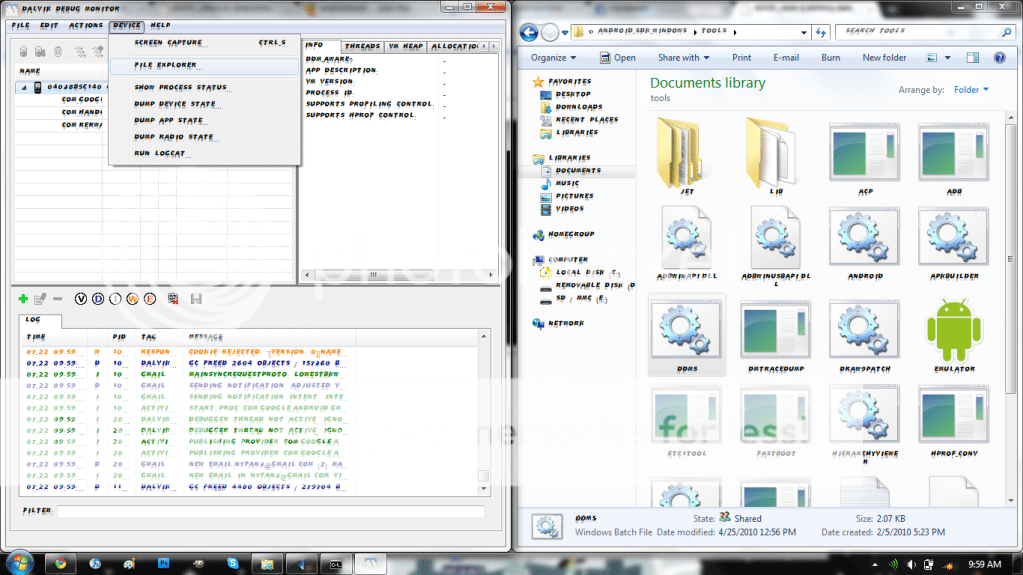Click Google Chrome in the taskbar
The height and width of the screenshot is (575, 1023).
point(61,563)
